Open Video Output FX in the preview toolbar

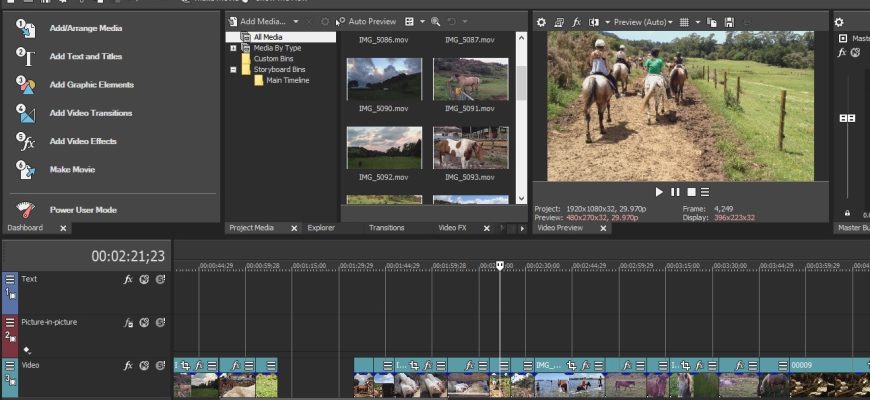point(576,23)
